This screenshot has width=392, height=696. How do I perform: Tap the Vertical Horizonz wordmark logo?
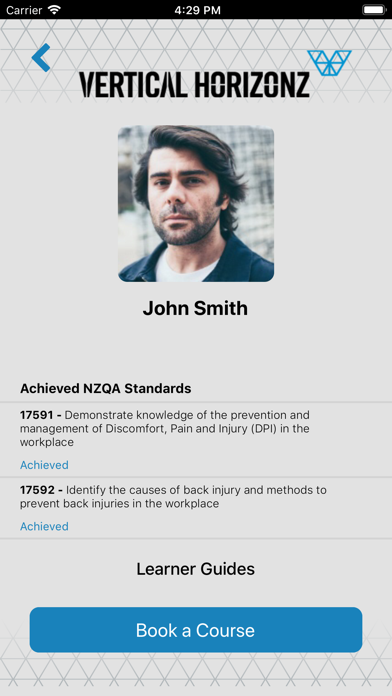click(194, 84)
